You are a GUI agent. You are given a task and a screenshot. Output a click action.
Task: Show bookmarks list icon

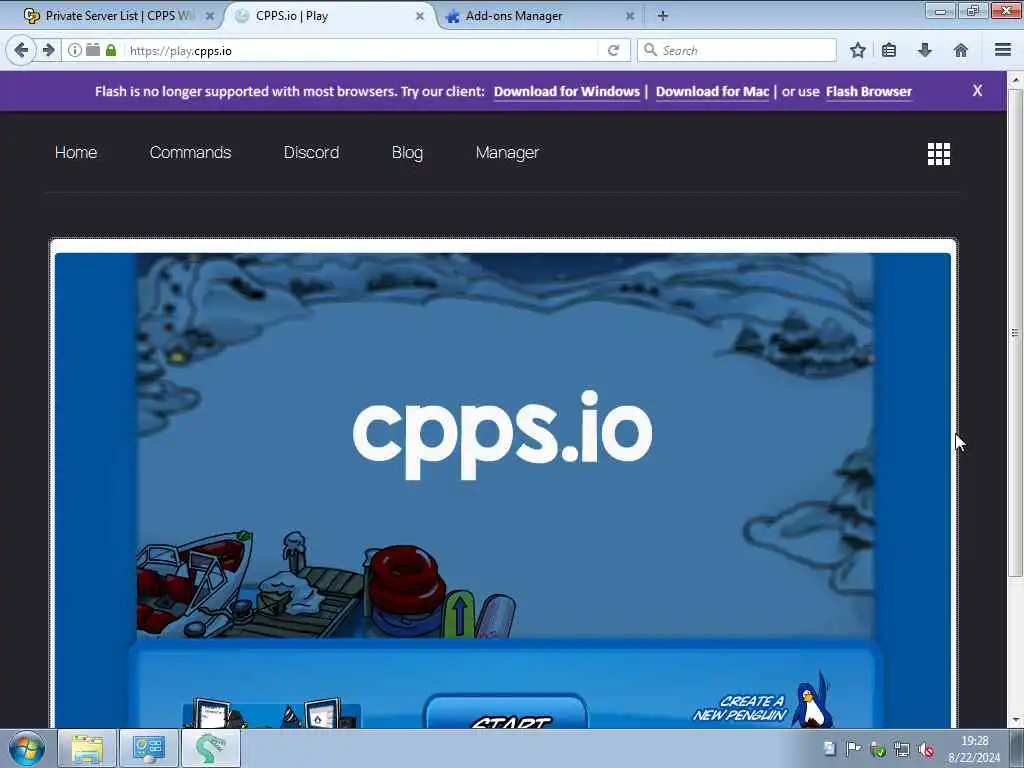click(889, 50)
